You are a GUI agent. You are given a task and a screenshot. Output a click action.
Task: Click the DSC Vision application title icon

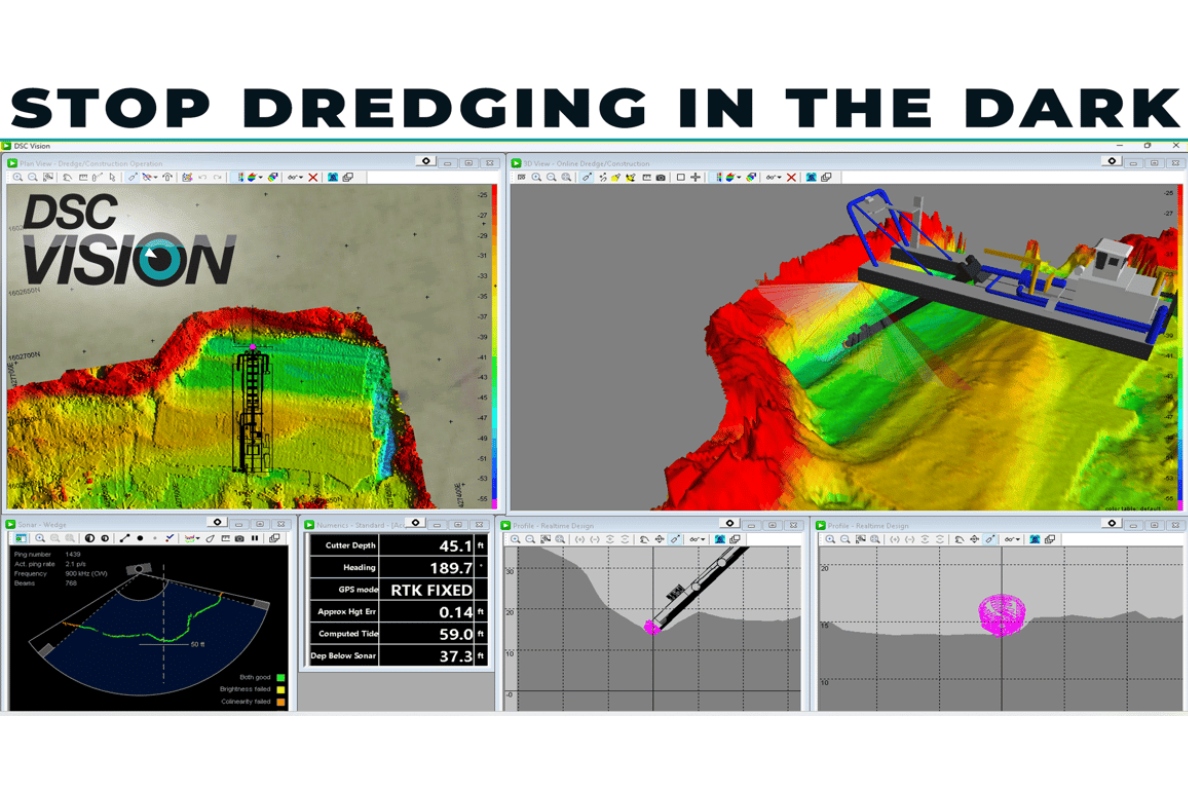[6, 145]
